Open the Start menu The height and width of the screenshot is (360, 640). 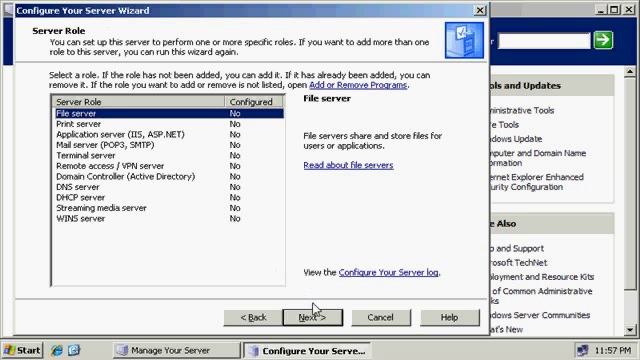pyautogui.click(x=22, y=350)
